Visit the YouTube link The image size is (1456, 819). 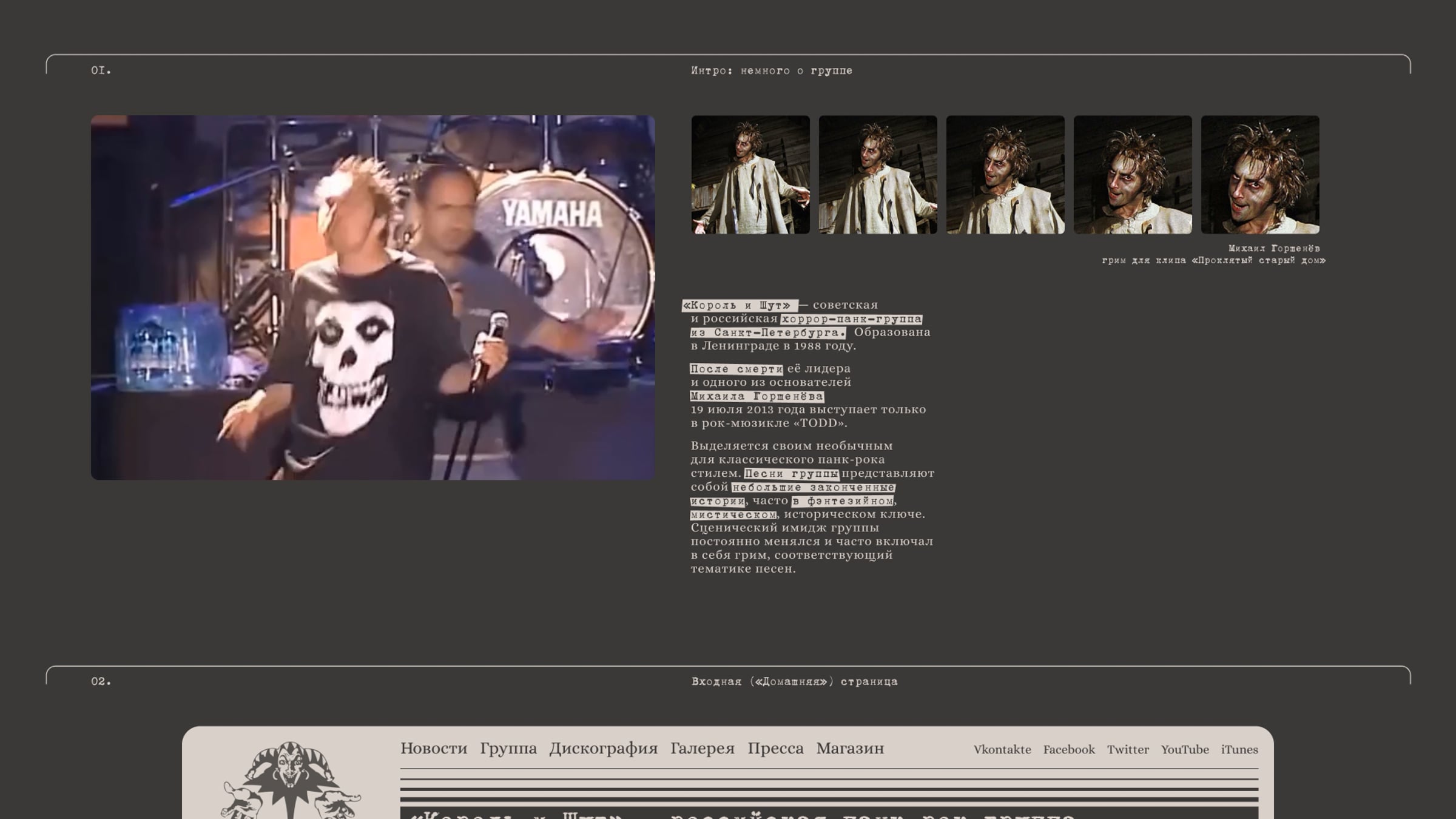1185,750
